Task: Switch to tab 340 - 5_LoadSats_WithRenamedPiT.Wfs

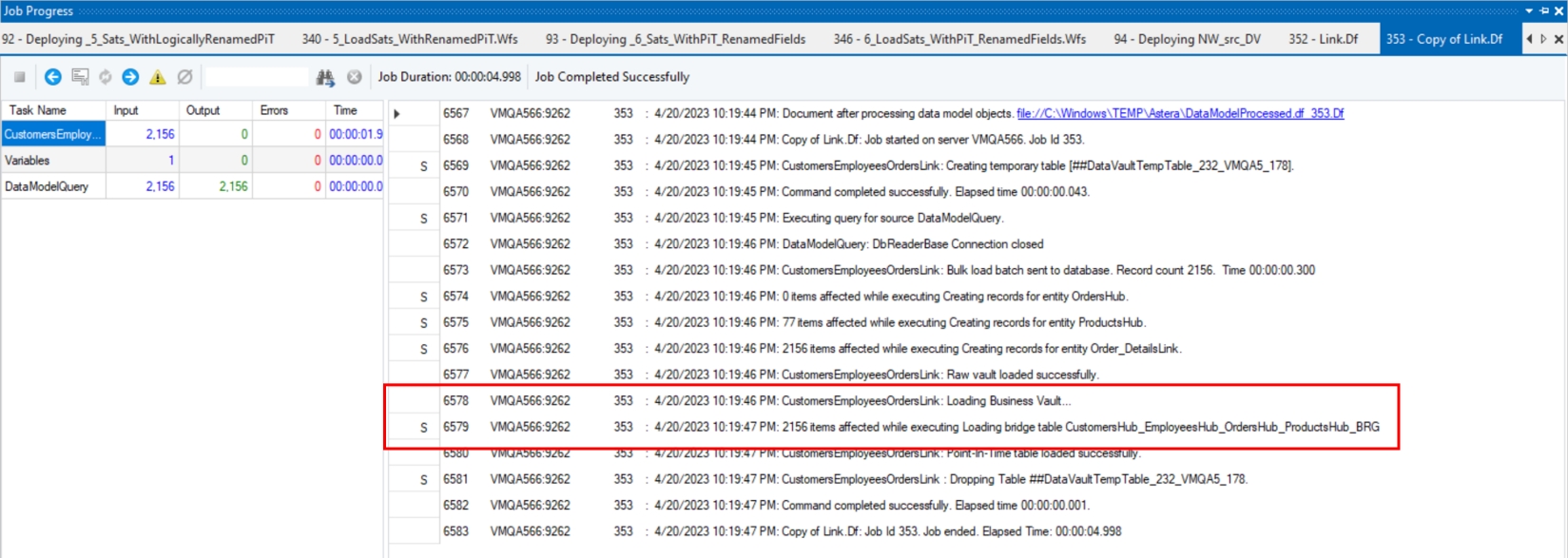Action: click(x=410, y=39)
